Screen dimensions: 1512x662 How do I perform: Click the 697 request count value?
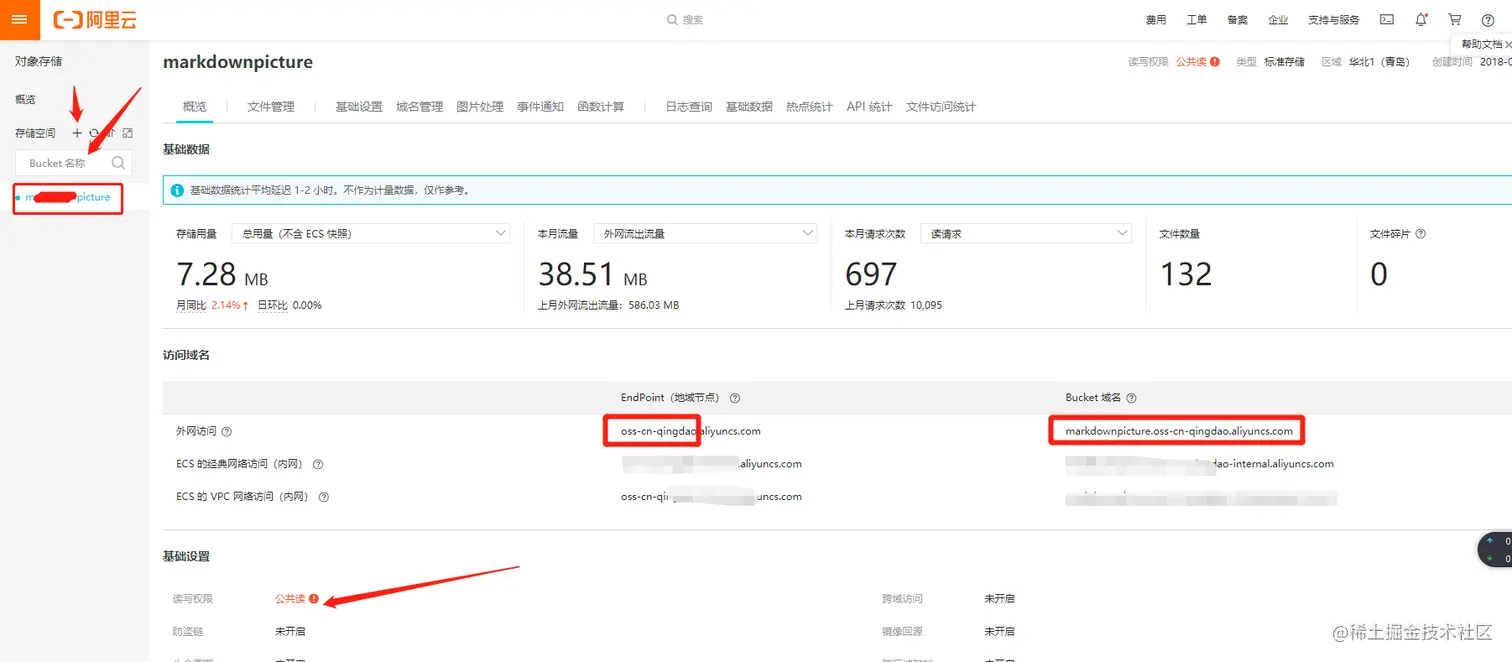[871, 274]
